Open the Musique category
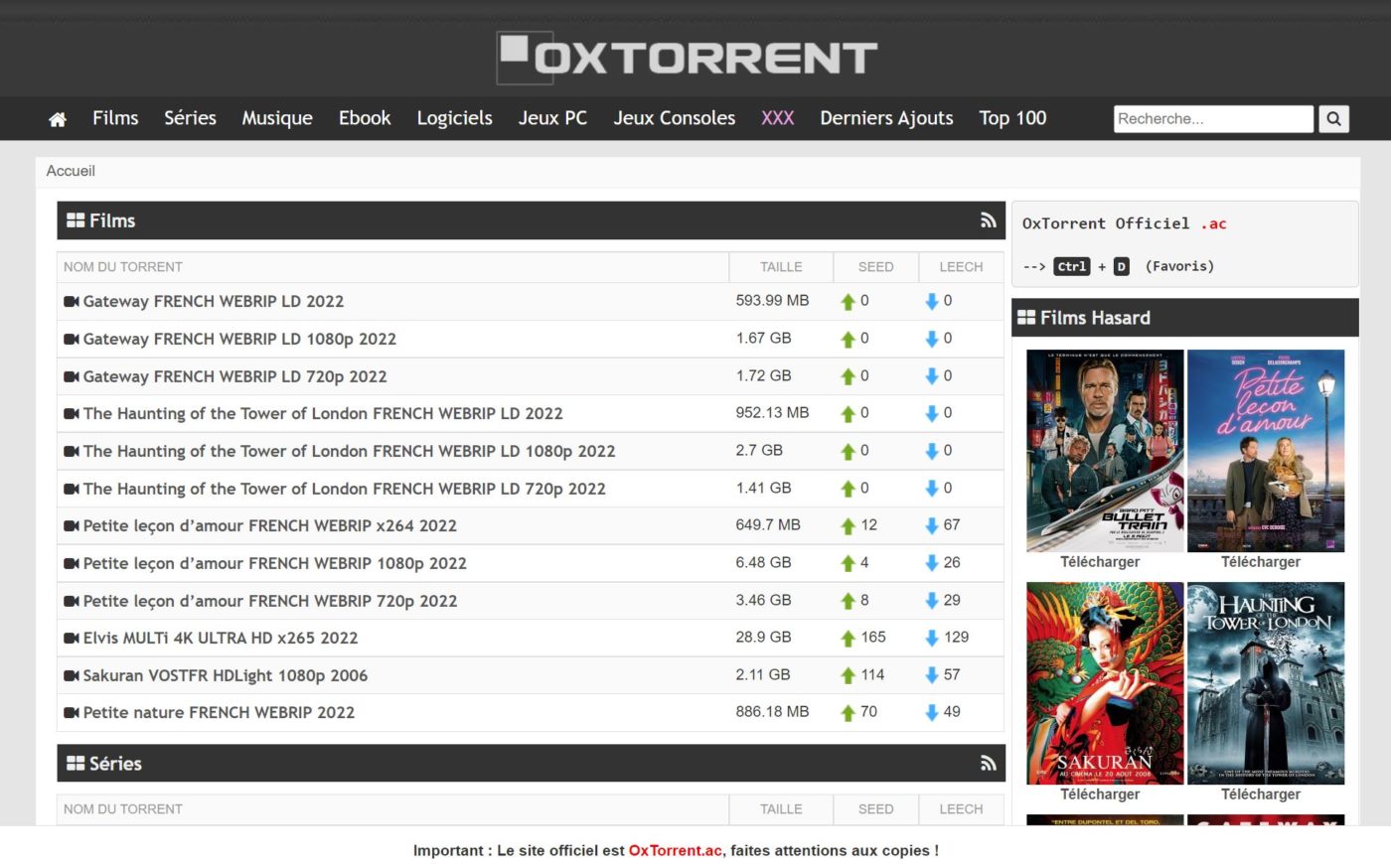1391x868 pixels. (276, 118)
